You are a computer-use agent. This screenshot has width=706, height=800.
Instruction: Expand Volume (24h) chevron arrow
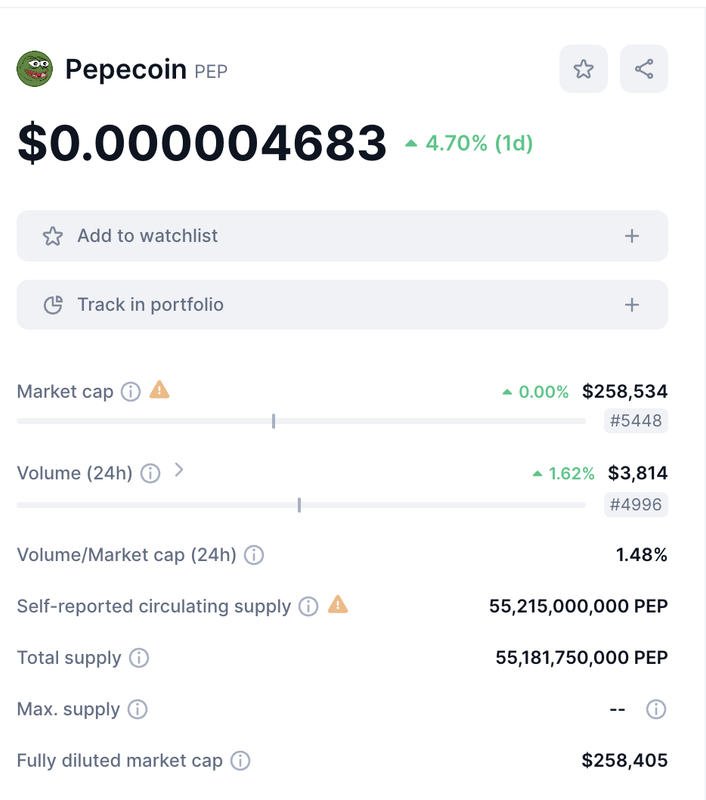tap(179, 470)
